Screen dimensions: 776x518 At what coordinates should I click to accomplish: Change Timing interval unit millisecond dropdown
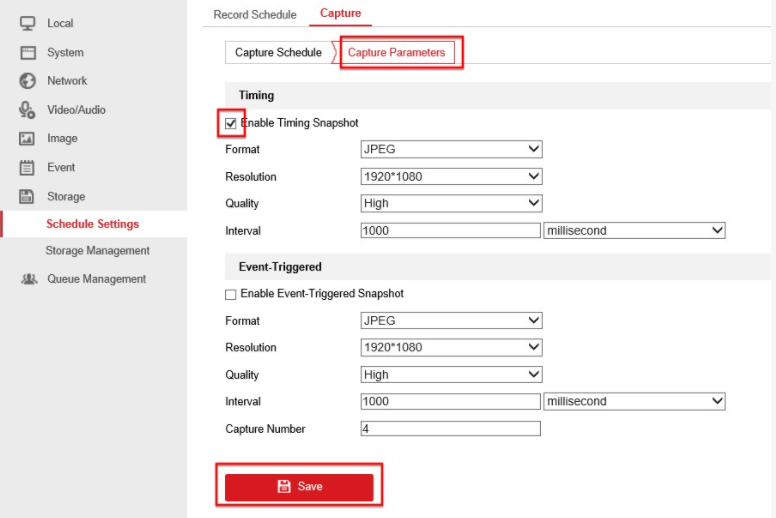[634, 231]
